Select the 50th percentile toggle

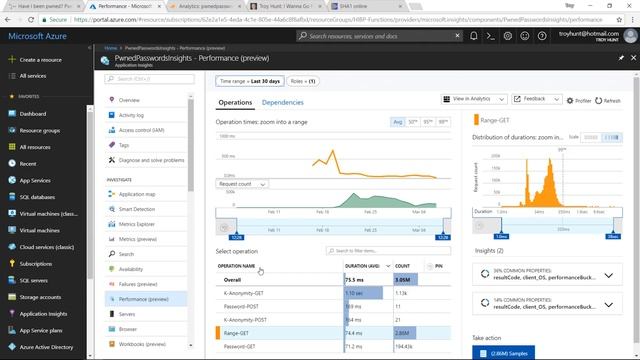413,122
